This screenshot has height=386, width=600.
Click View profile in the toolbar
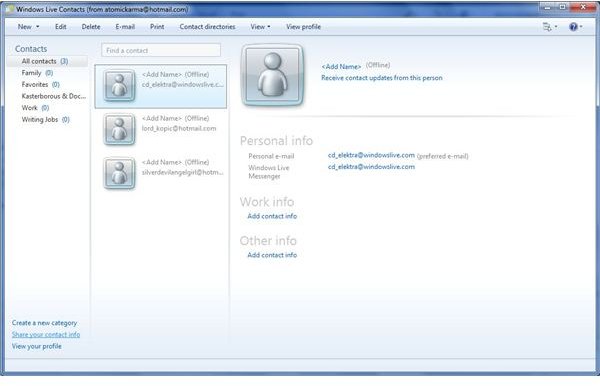303,27
